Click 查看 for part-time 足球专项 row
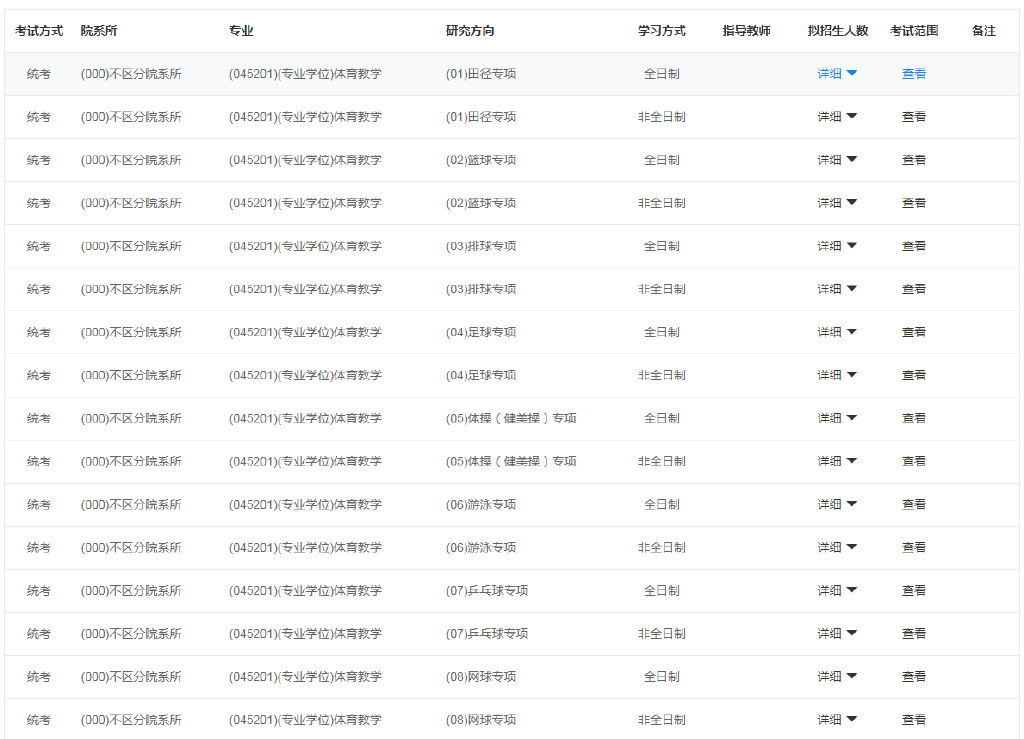This screenshot has width=1024, height=739. pos(914,375)
